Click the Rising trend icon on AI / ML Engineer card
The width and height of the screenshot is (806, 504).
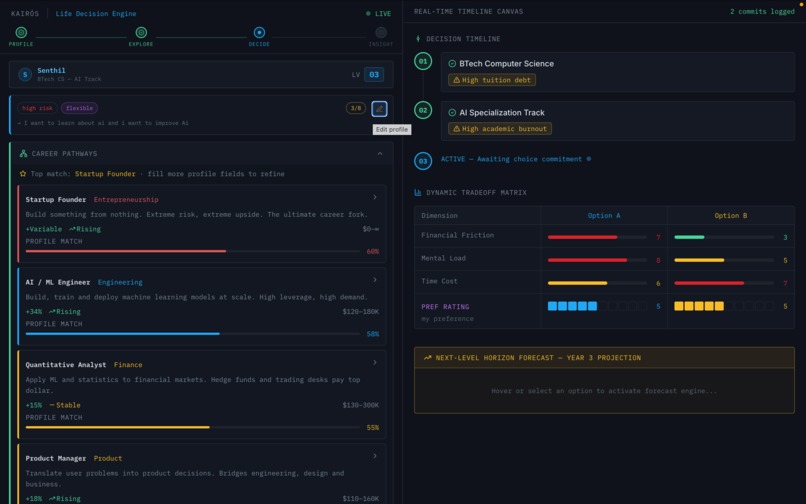coord(52,311)
